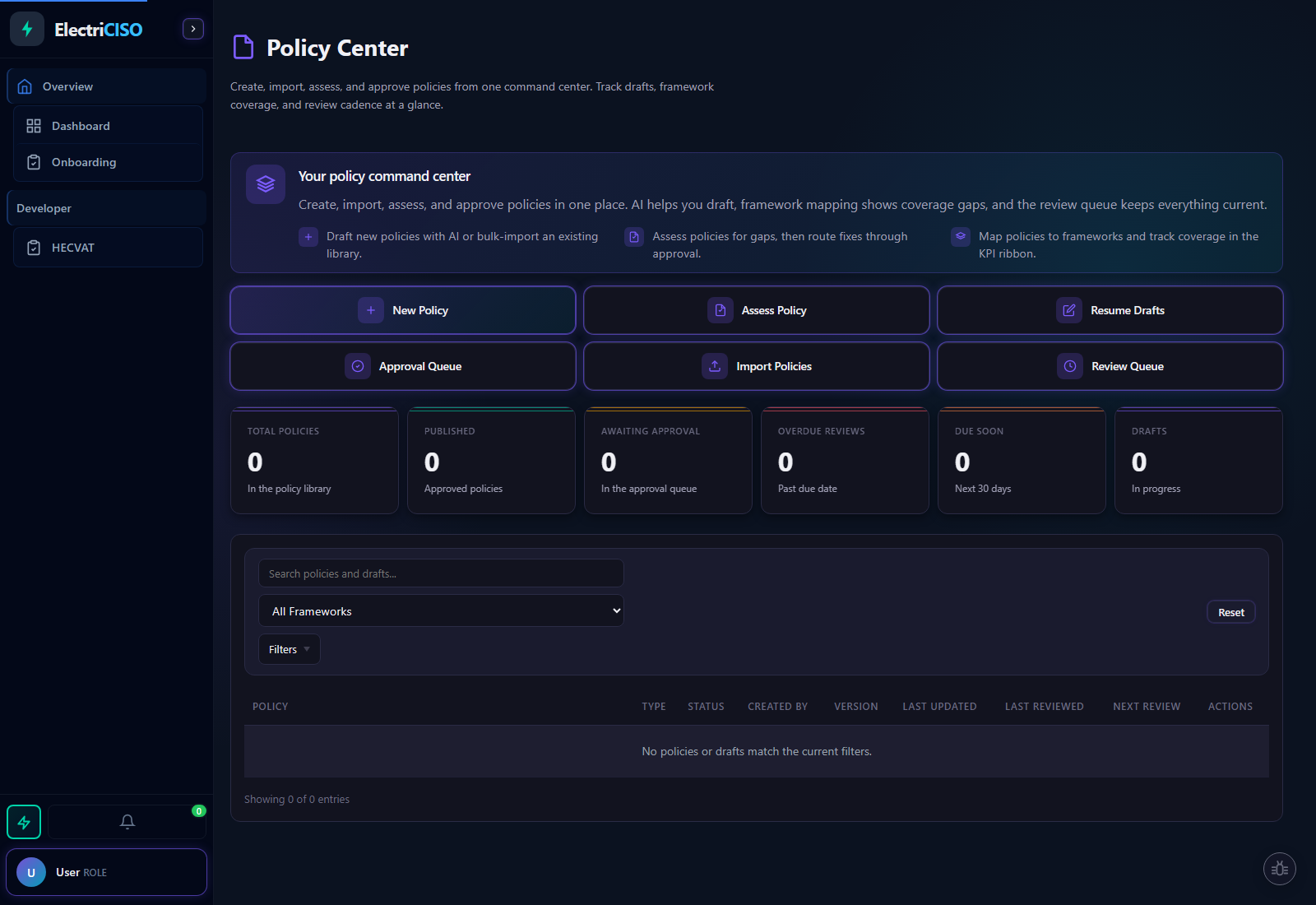Create a policy with New Policy

click(402, 310)
